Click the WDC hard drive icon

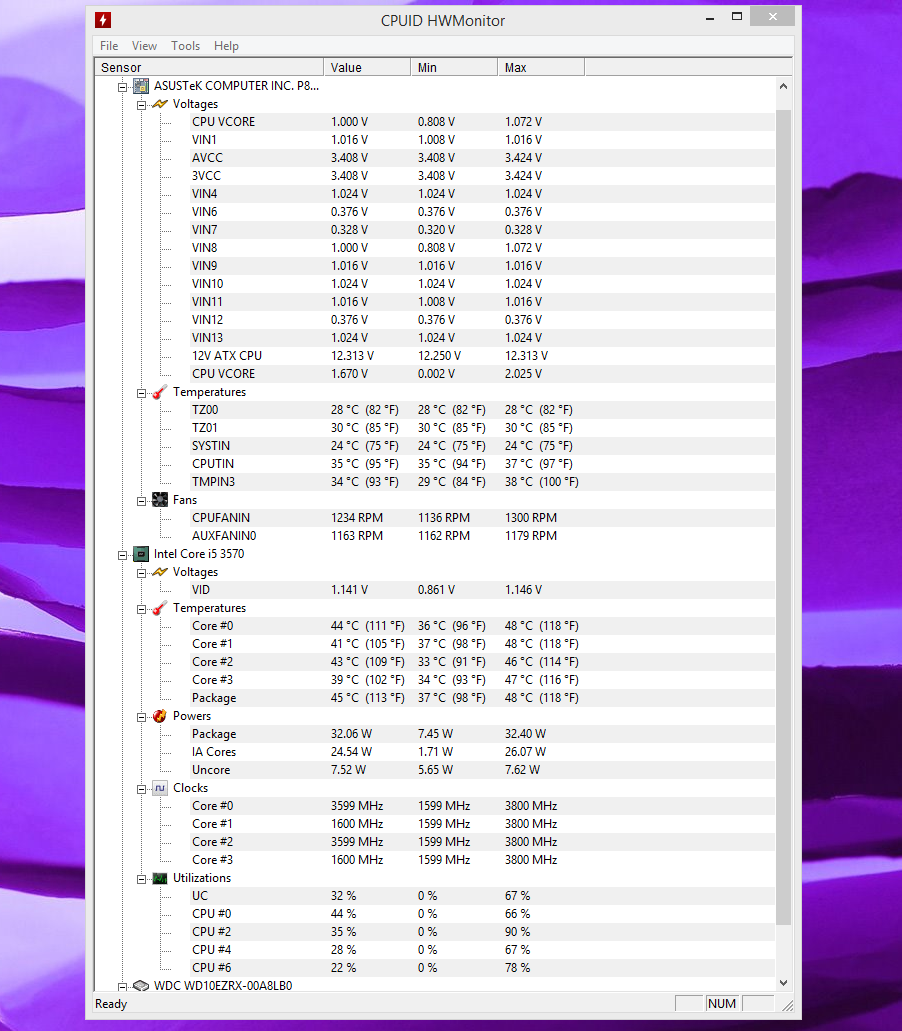(x=141, y=986)
